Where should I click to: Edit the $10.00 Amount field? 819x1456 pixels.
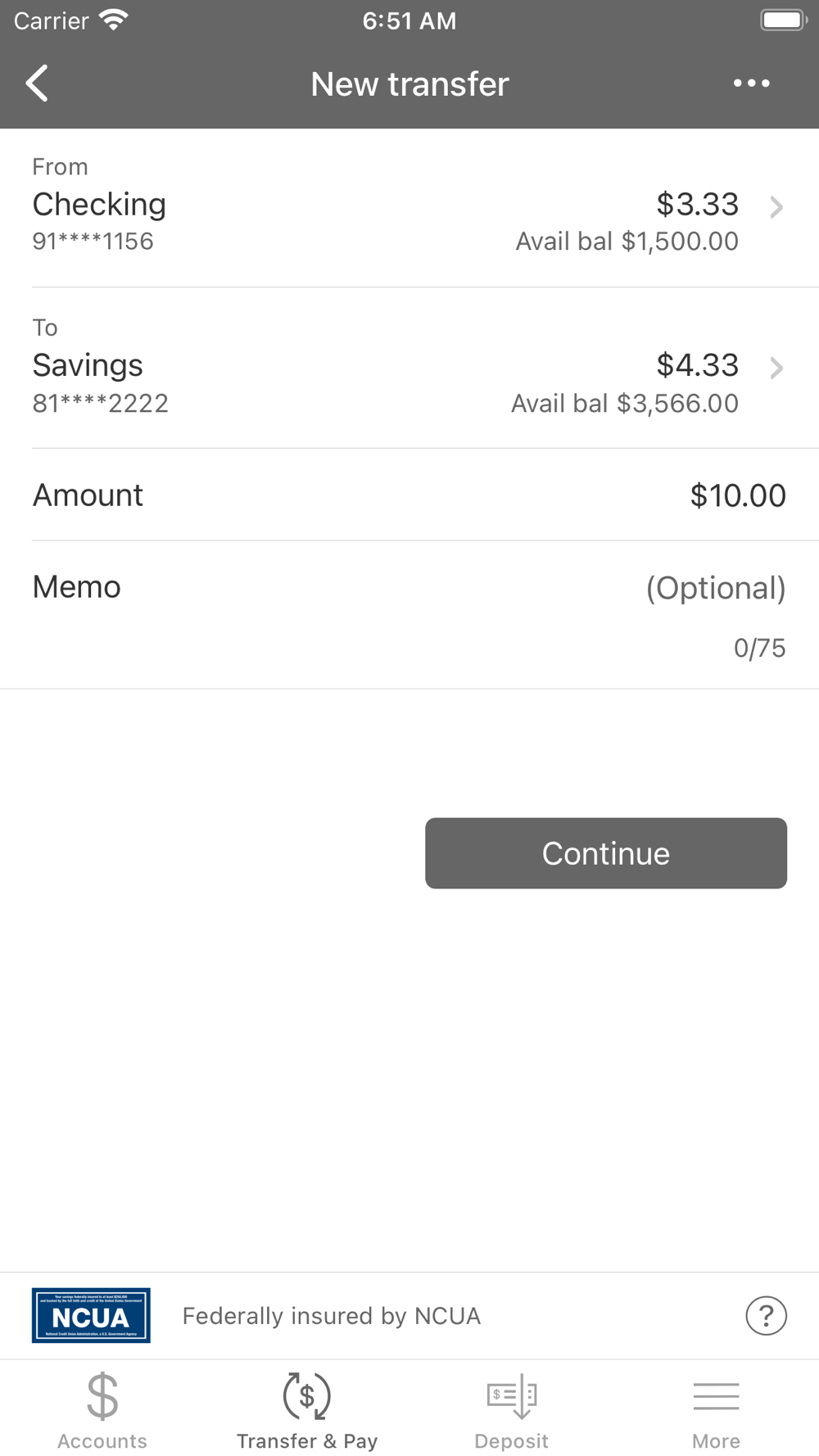tap(737, 495)
